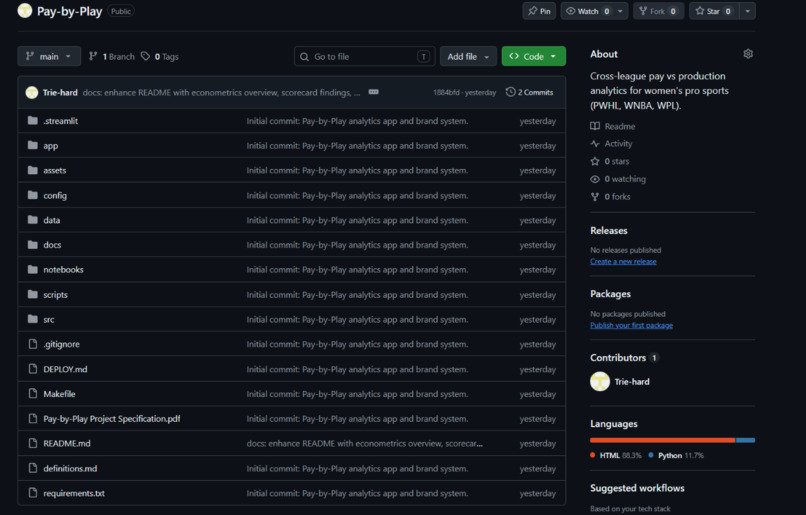Click the file icon beside README.md

[33, 443]
